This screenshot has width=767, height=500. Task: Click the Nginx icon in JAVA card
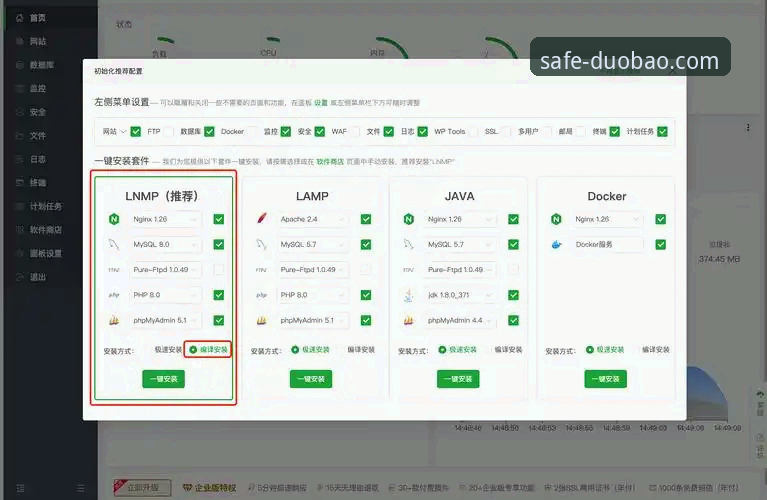[409, 219]
